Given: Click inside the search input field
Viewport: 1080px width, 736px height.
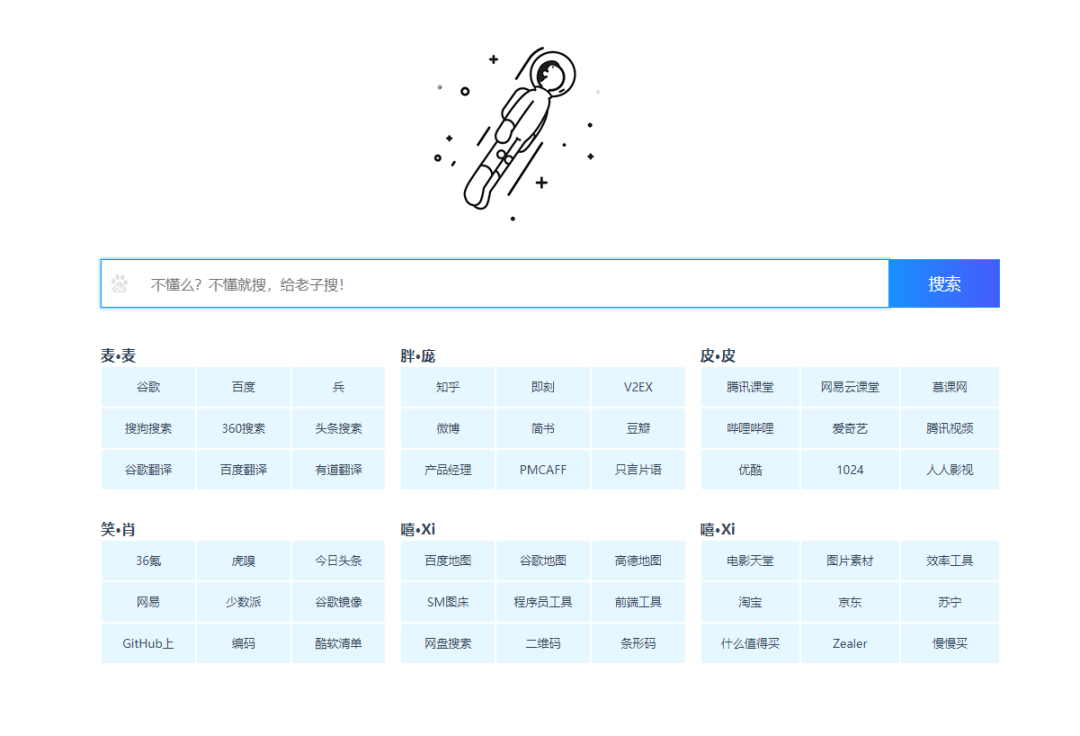Looking at the screenshot, I should [x=450, y=284].
